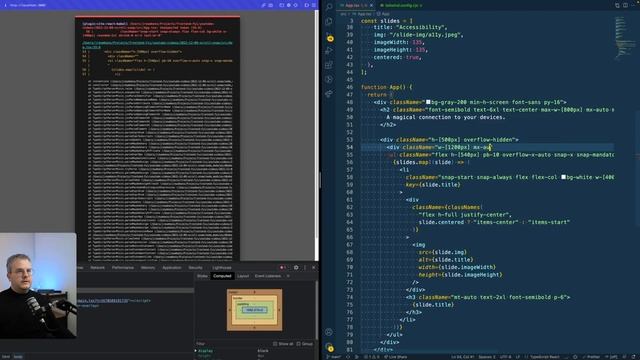Click the split editor icon in VS Code
The image size is (640, 360).
click(x=625, y=5)
